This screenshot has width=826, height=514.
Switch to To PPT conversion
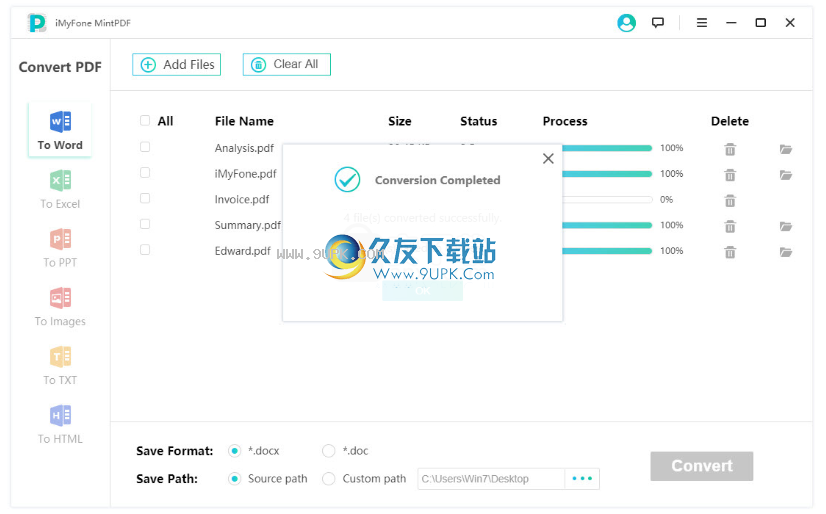coord(60,248)
